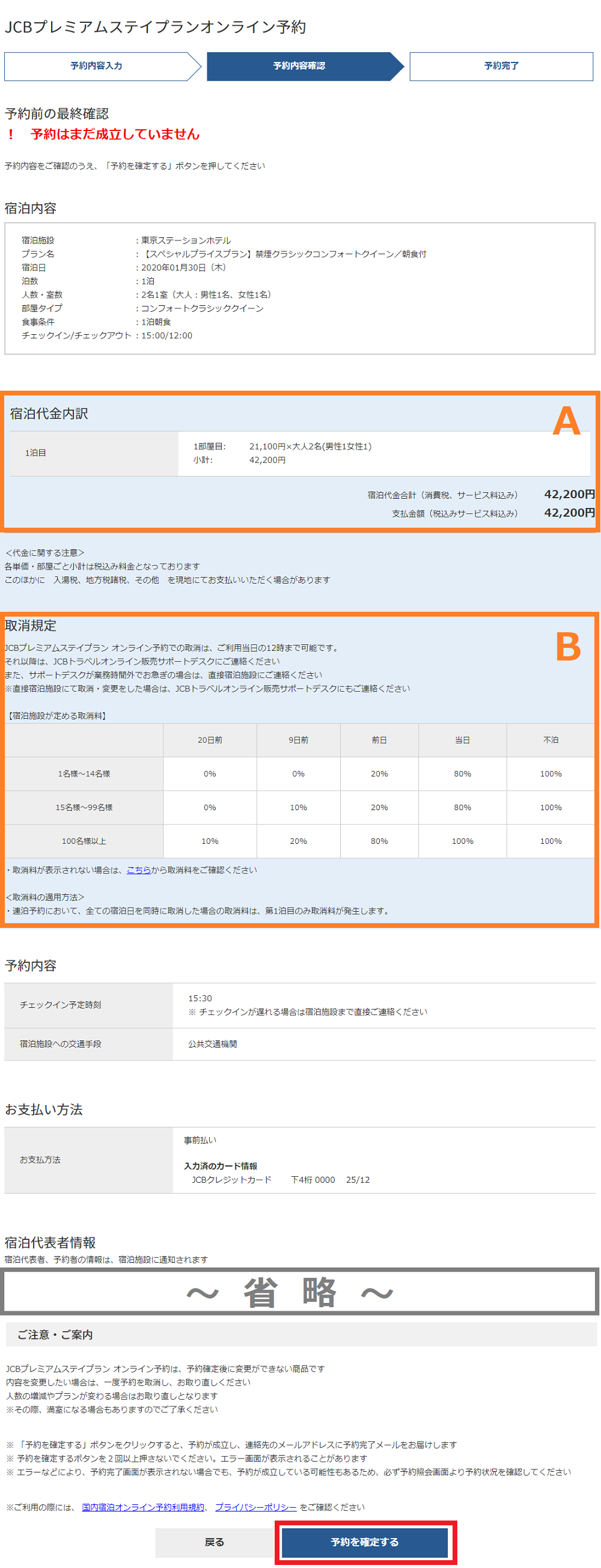Click the JCBクレジットカード card info
This screenshot has height=1568, width=601.
231,1180
